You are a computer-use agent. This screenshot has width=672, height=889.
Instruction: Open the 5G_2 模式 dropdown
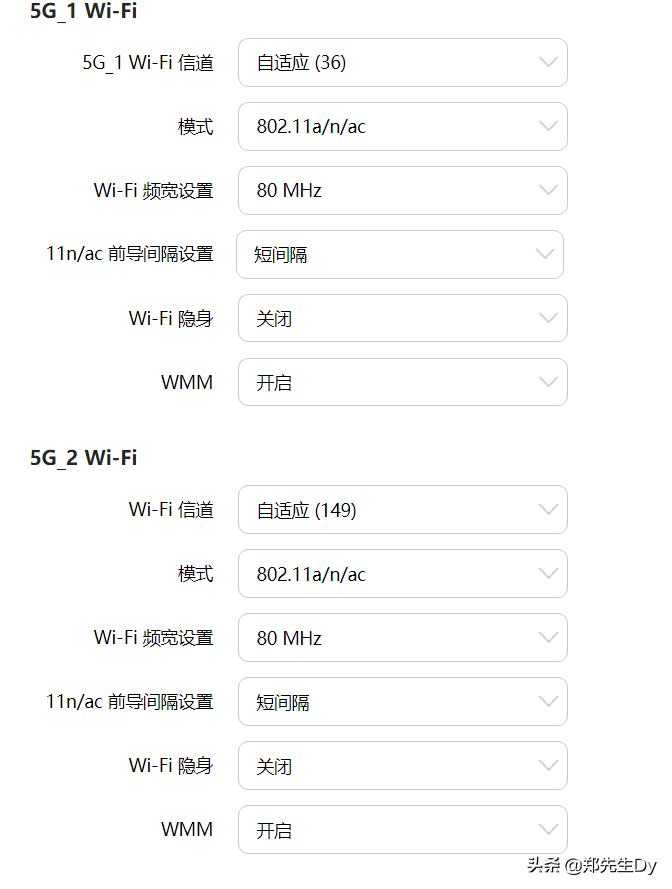pos(402,574)
